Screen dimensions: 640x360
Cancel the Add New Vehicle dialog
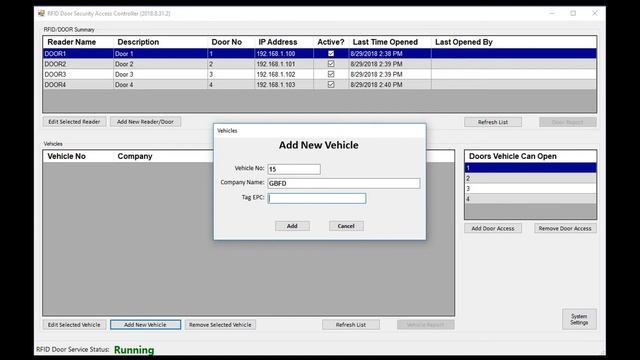346,226
